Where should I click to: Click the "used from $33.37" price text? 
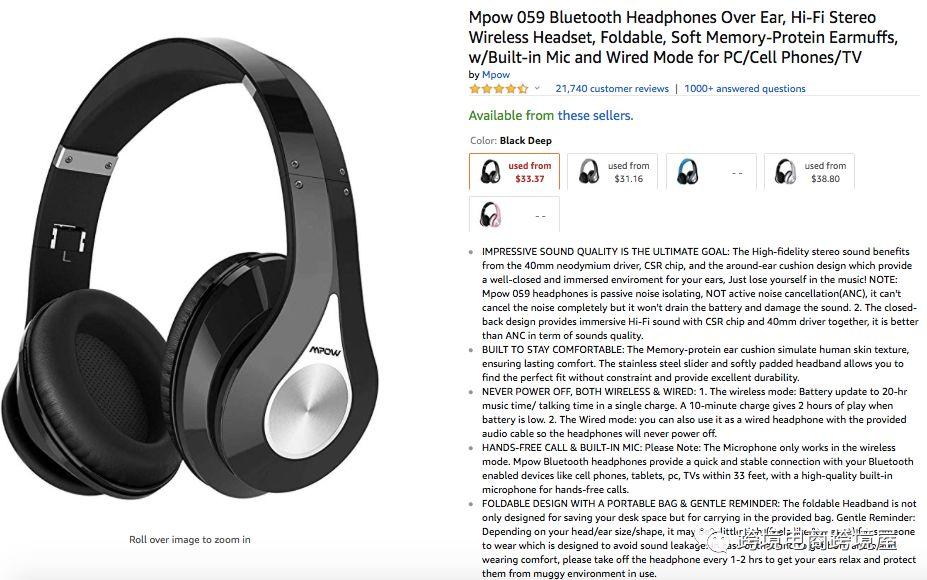tap(529, 172)
